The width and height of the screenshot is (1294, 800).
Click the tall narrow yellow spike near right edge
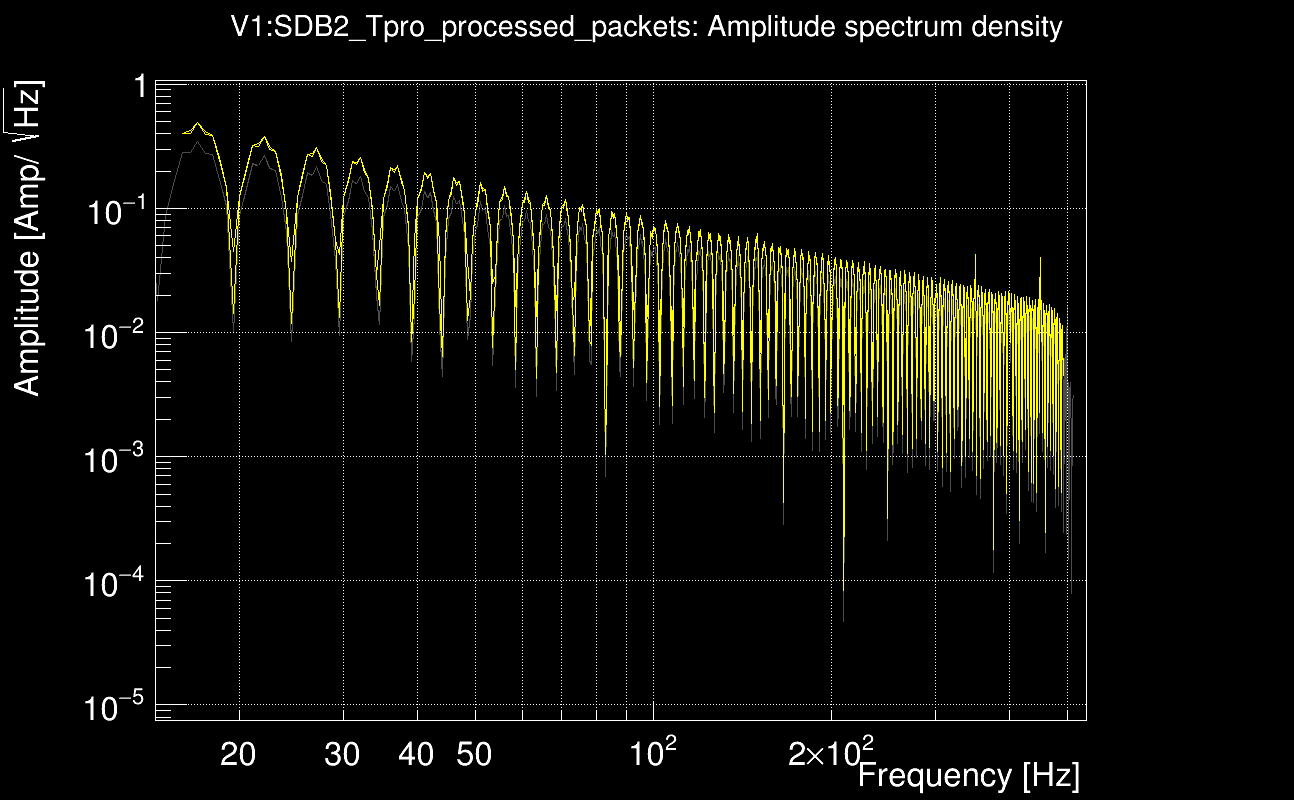coord(1041,260)
